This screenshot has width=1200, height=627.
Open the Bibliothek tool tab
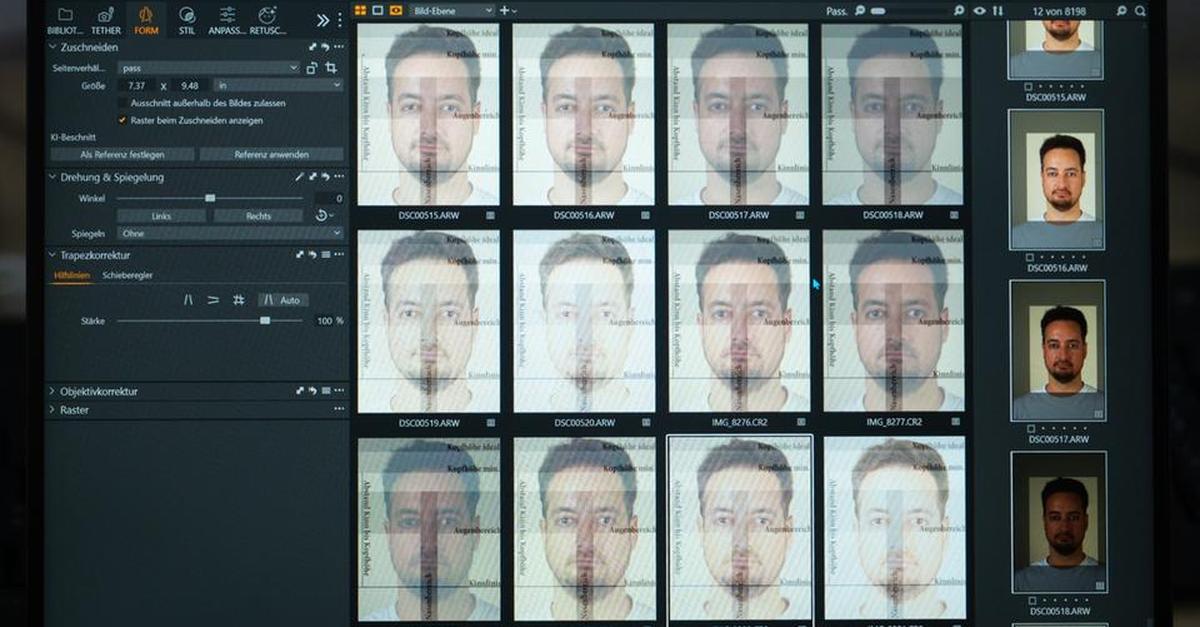(65, 19)
